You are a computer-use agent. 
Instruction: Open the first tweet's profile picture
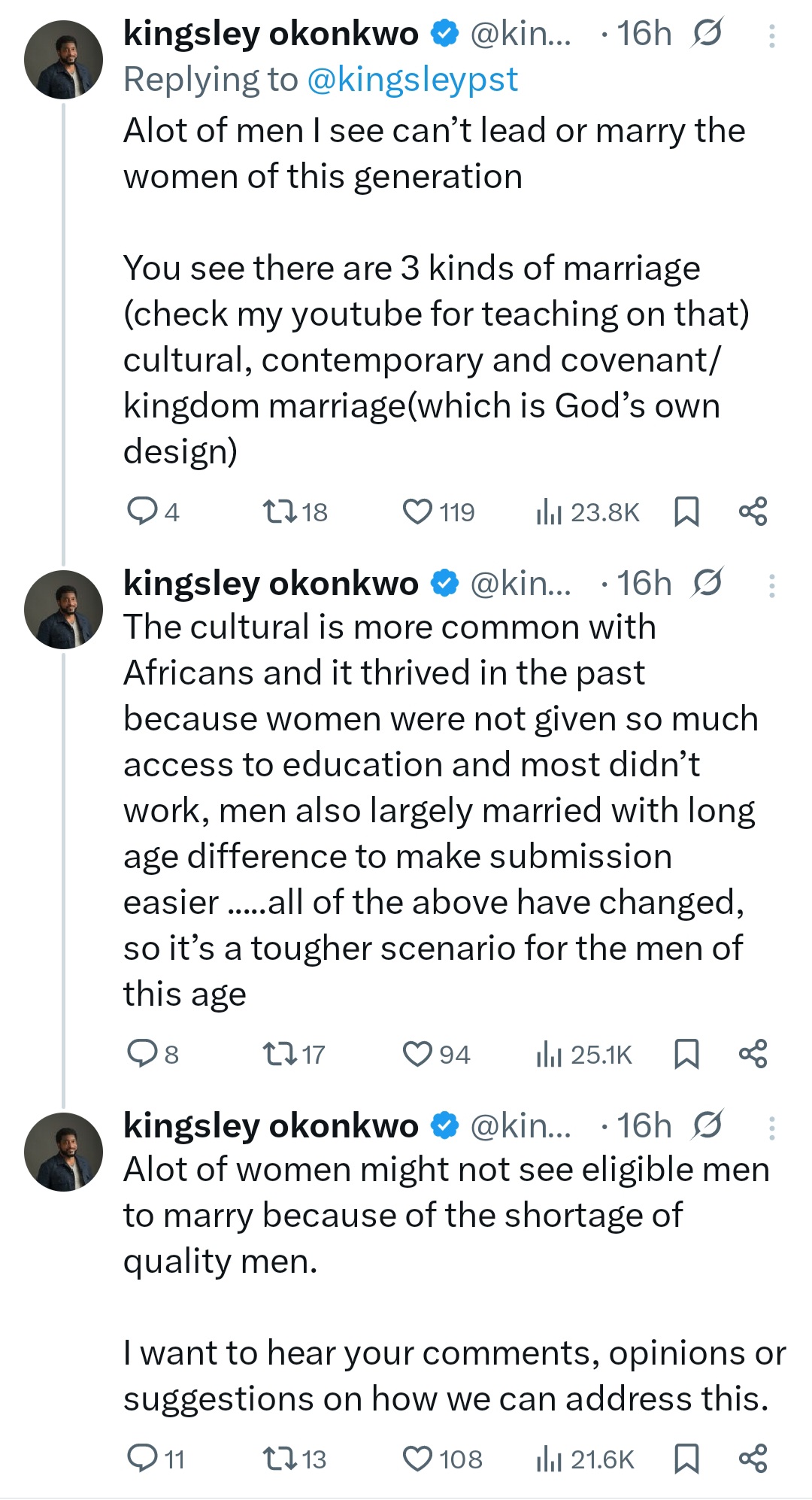coord(65,60)
